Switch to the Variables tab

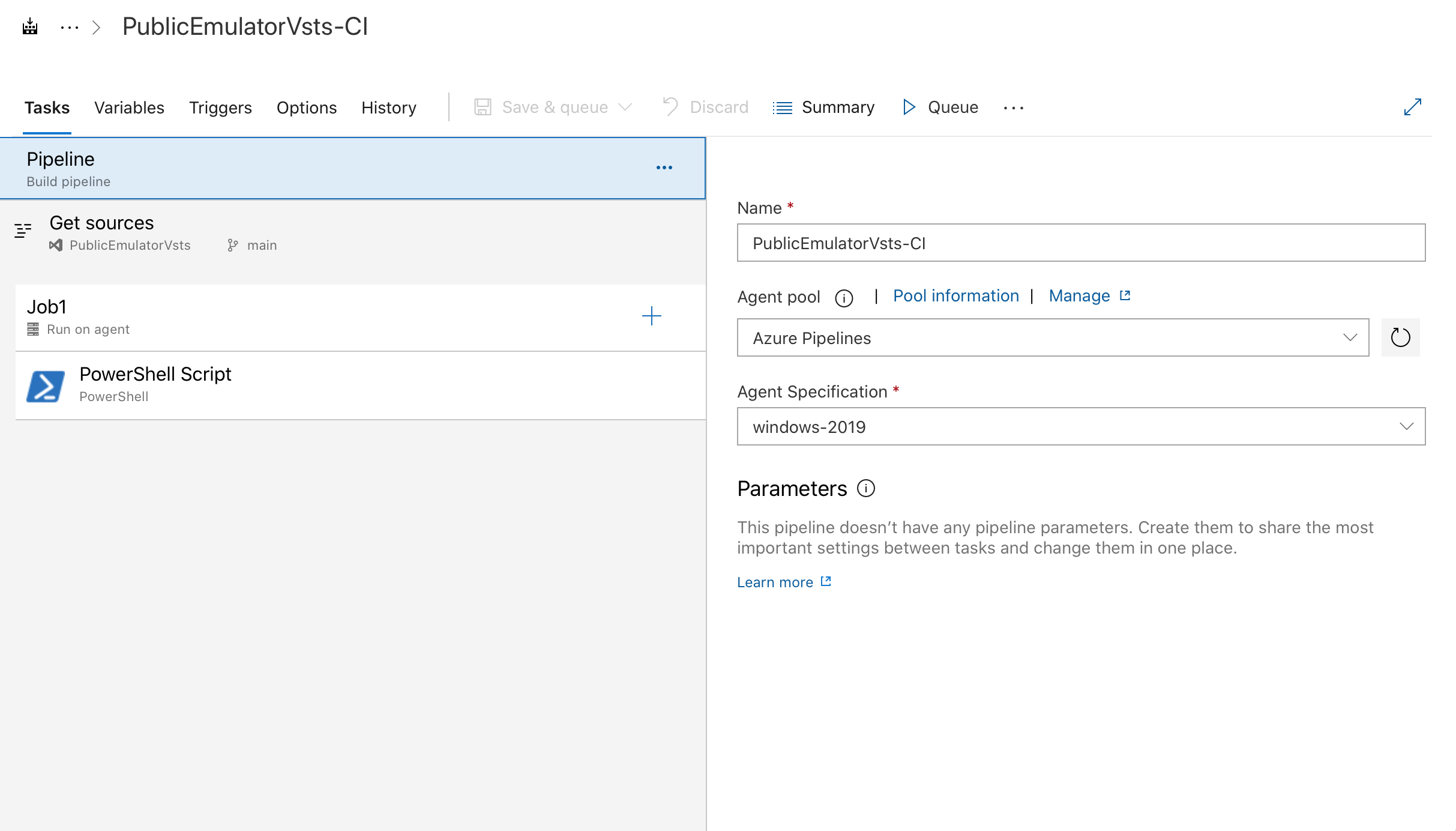pos(129,107)
